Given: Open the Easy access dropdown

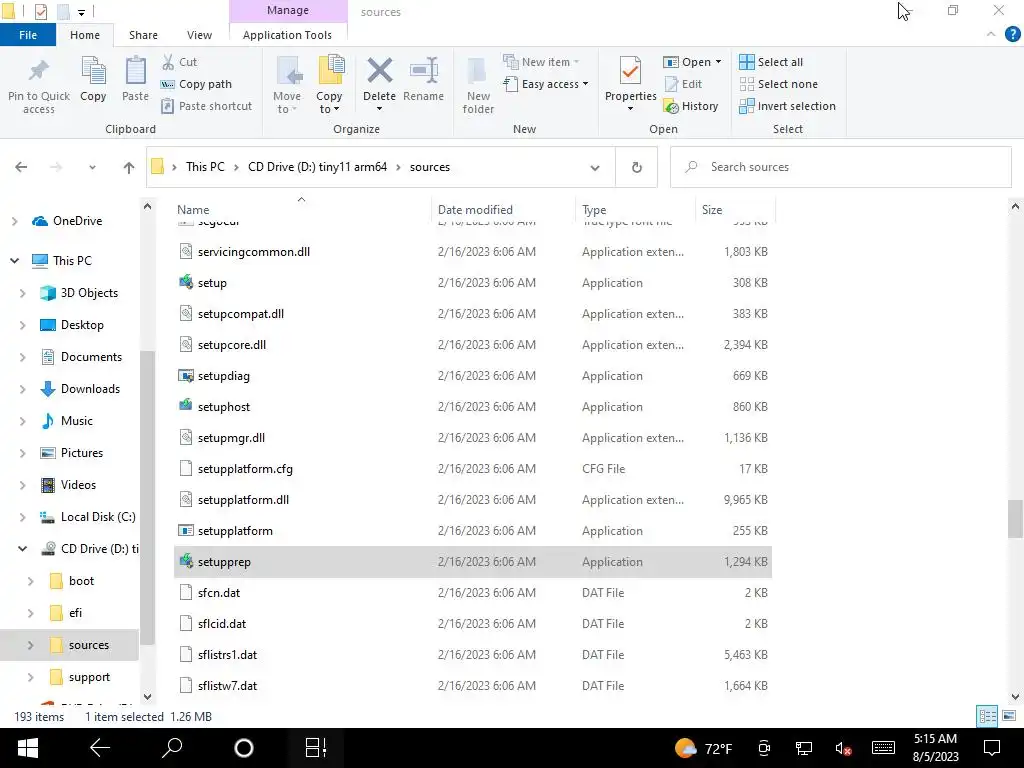Looking at the screenshot, I should 546,84.
